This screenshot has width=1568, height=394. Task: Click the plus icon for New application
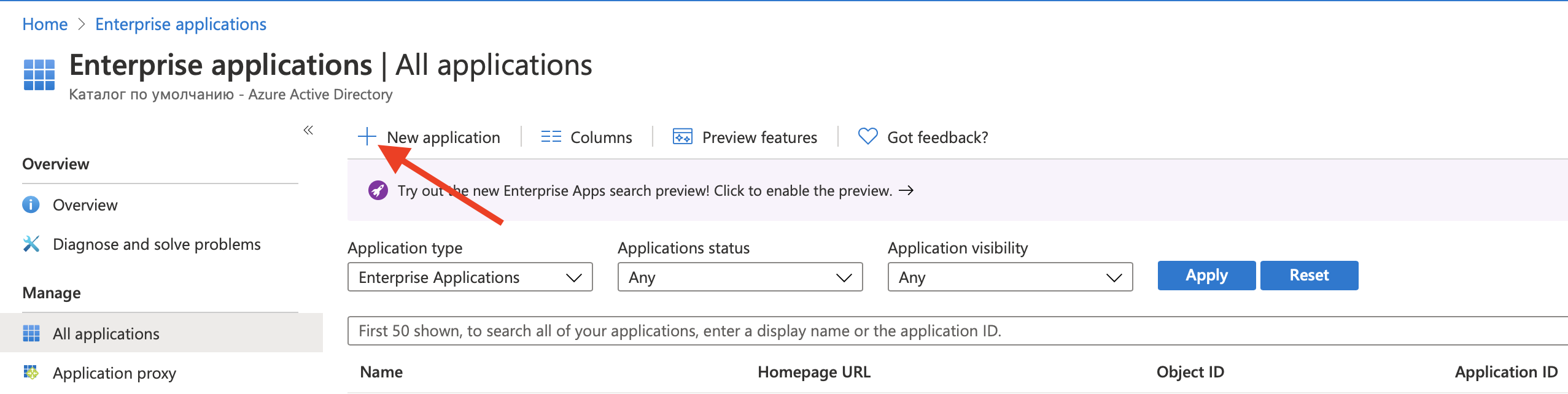pyautogui.click(x=367, y=136)
